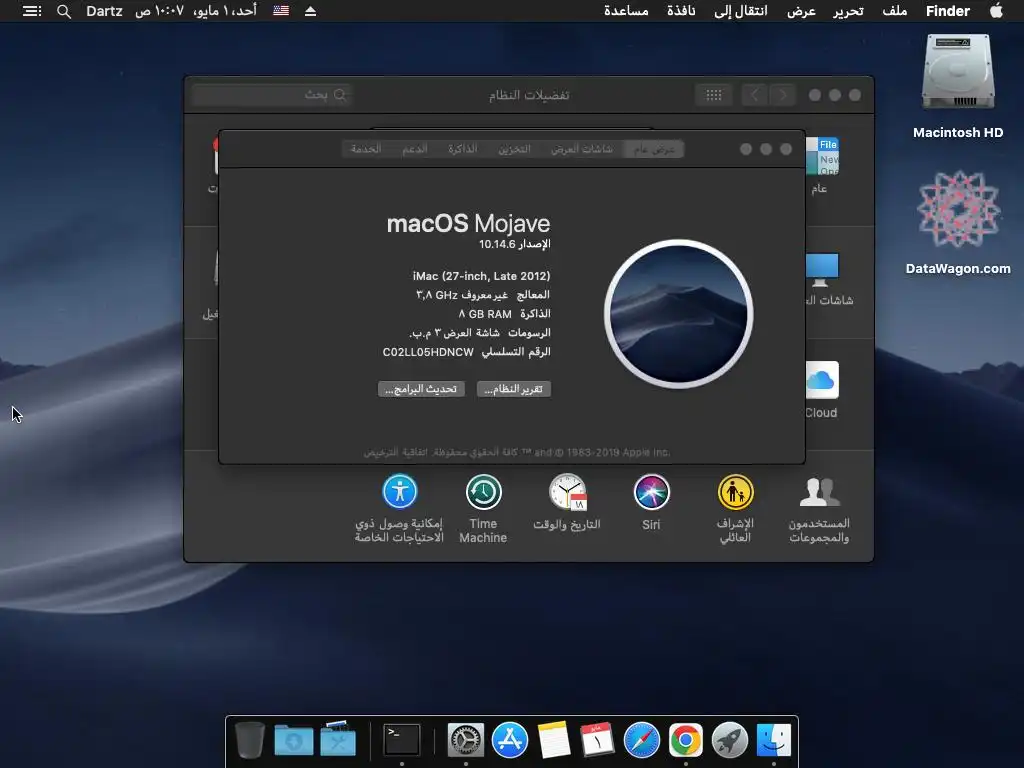1024x768 pixels.
Task: Open DataWagon.com desktop icon
Action: [x=957, y=210]
